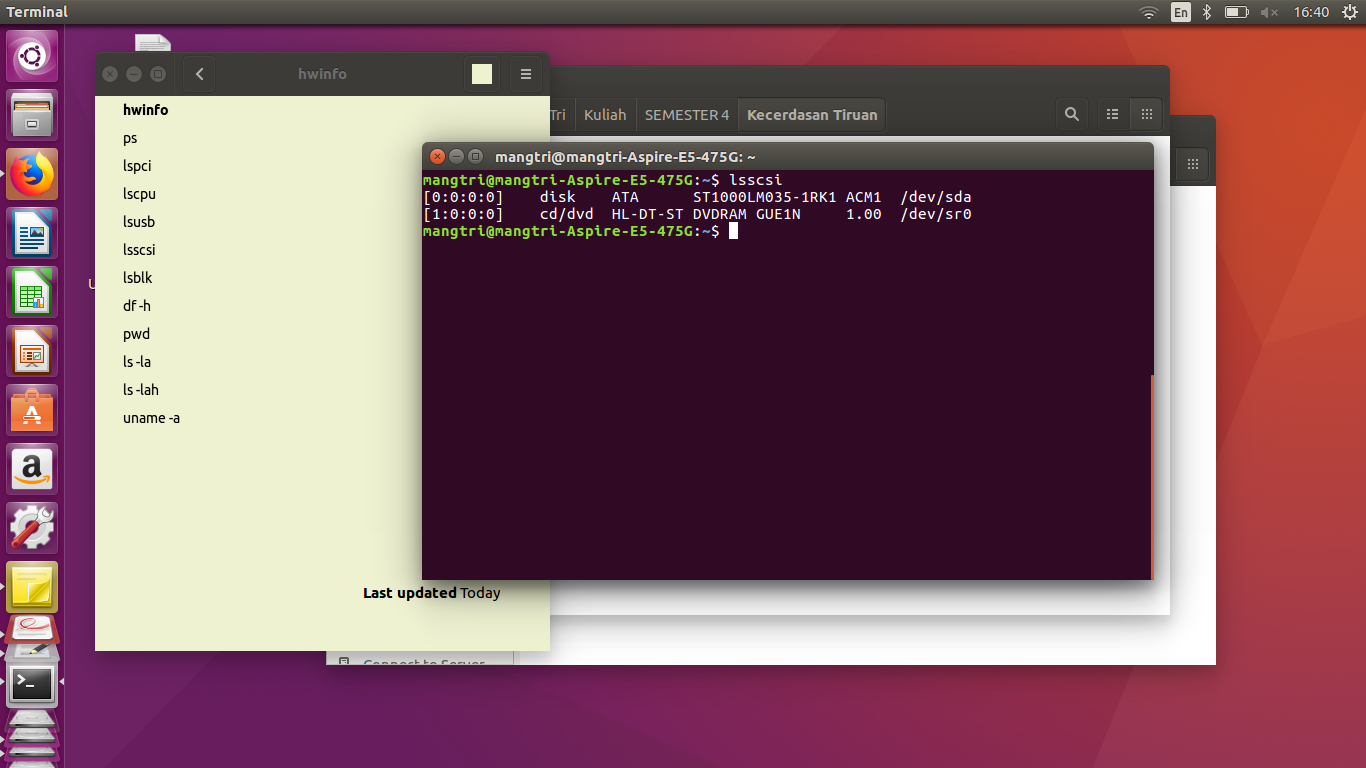Open the Wi-Fi network menu from top panel
This screenshot has width=1366, height=768.
(x=1148, y=12)
